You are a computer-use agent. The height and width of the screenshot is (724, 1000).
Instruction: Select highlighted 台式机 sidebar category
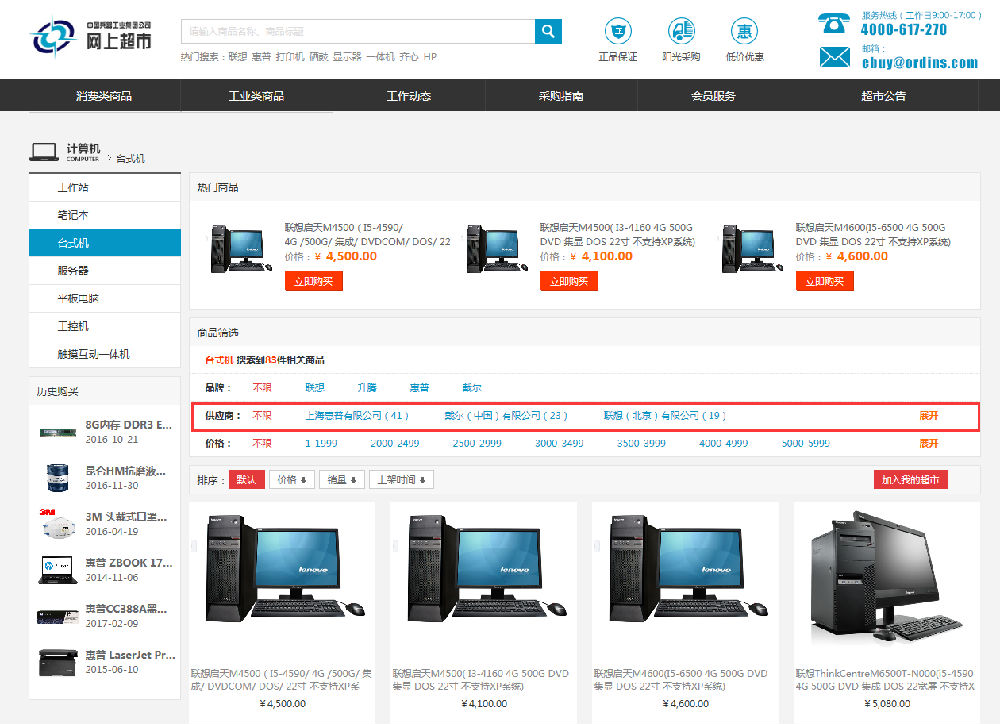[105, 243]
